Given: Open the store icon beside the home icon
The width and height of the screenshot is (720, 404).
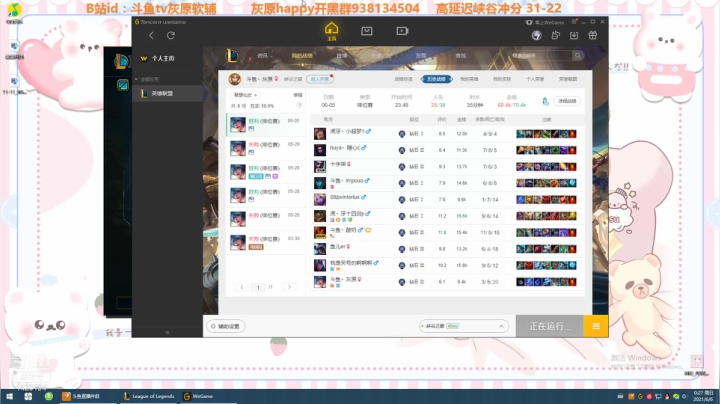Looking at the screenshot, I should coord(366,31).
